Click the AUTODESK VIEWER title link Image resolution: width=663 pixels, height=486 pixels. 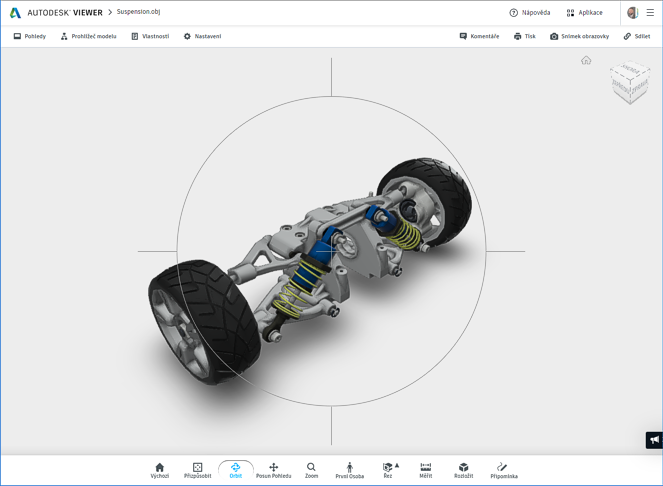[x=65, y=13]
